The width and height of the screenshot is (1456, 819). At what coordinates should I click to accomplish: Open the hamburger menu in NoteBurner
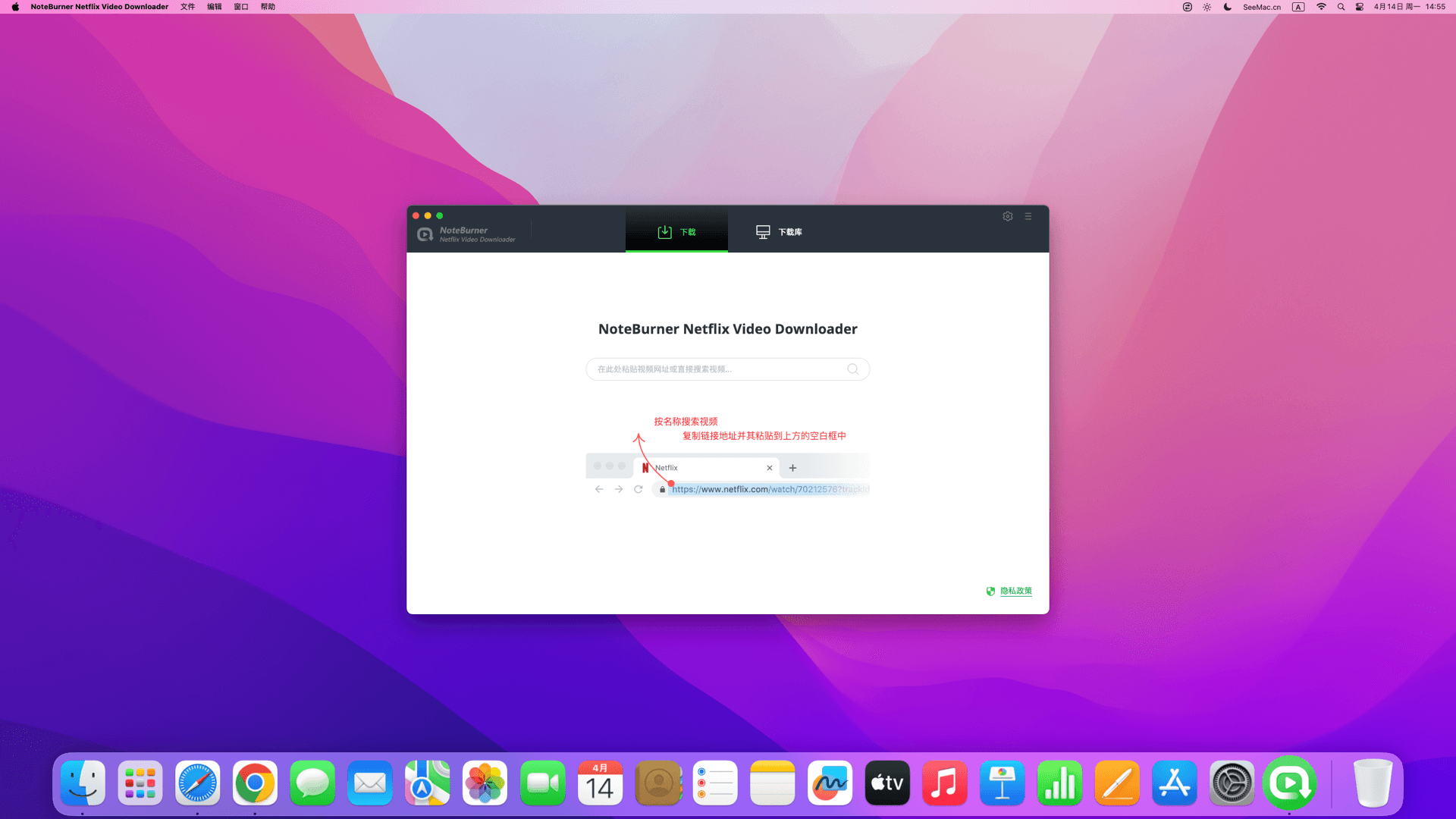[x=1028, y=216]
